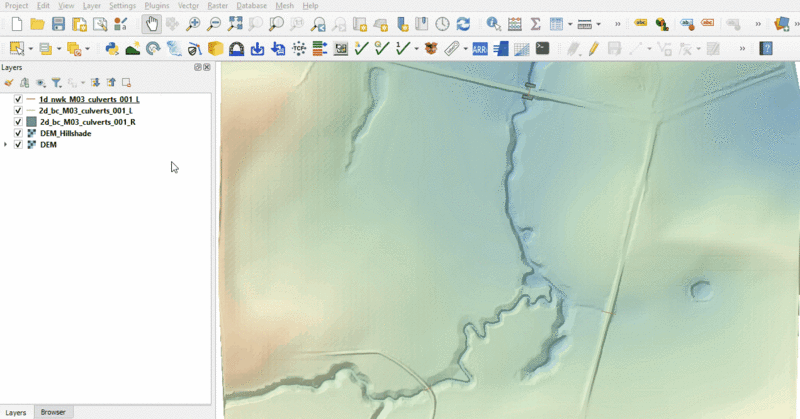800x419 pixels.
Task: Open the Raster menu
Action: coord(217,6)
